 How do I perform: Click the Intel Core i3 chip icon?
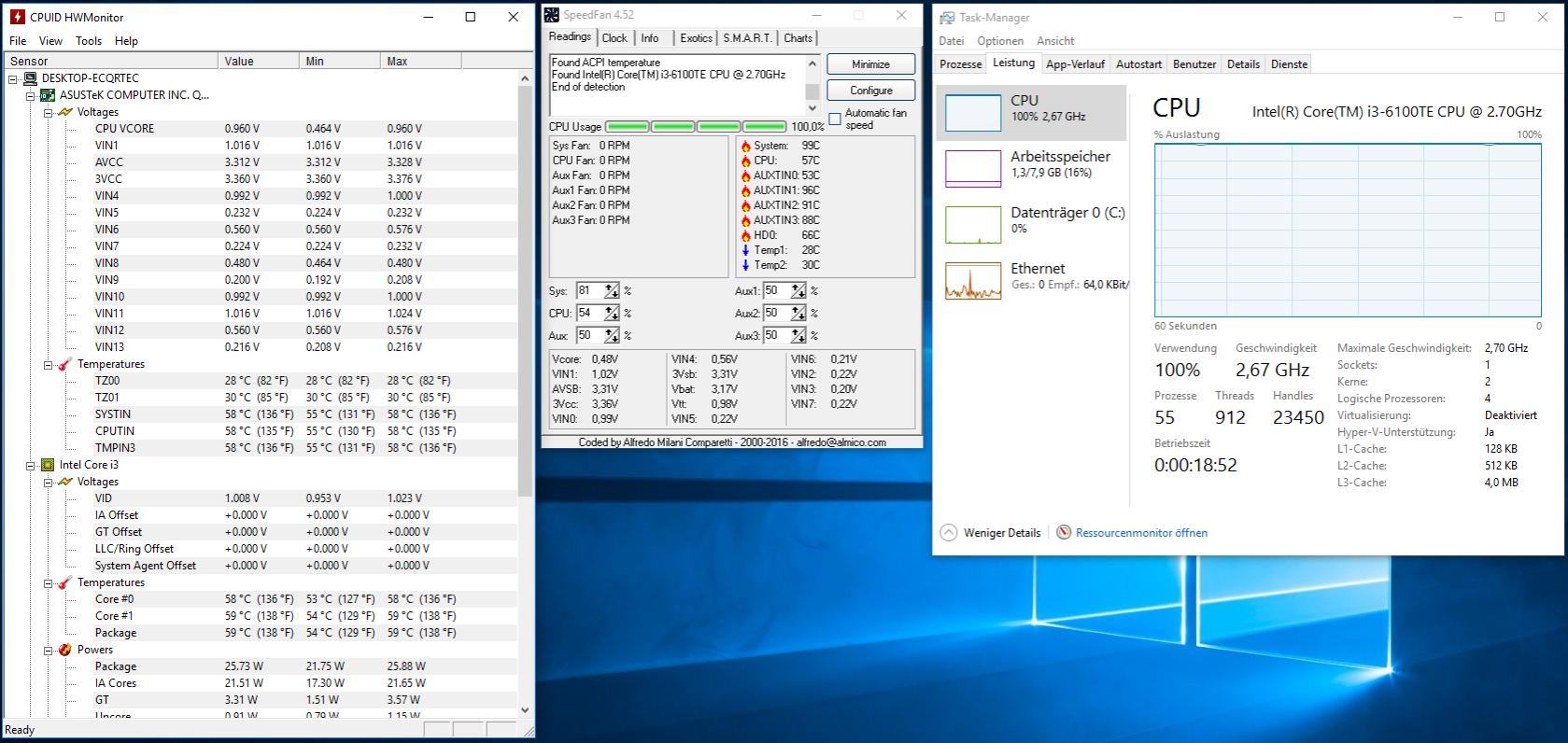pos(48,465)
